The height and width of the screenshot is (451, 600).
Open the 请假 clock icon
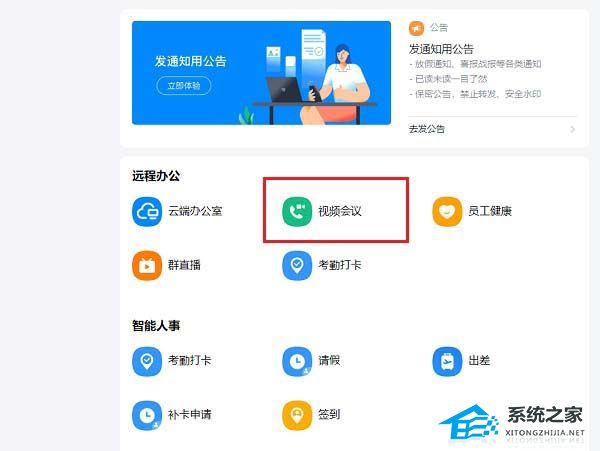point(297,361)
